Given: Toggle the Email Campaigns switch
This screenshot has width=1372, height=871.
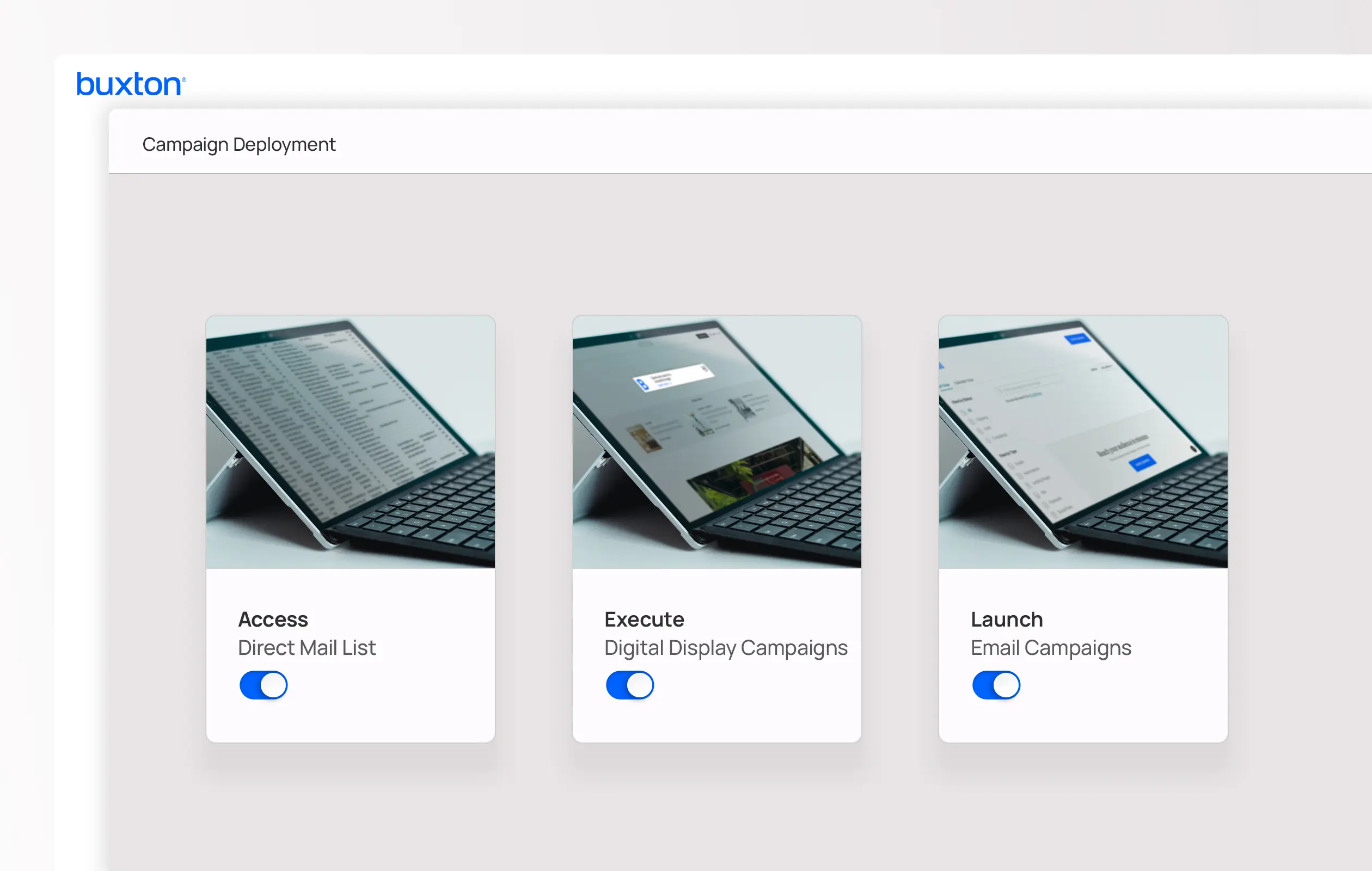Looking at the screenshot, I should [996, 685].
